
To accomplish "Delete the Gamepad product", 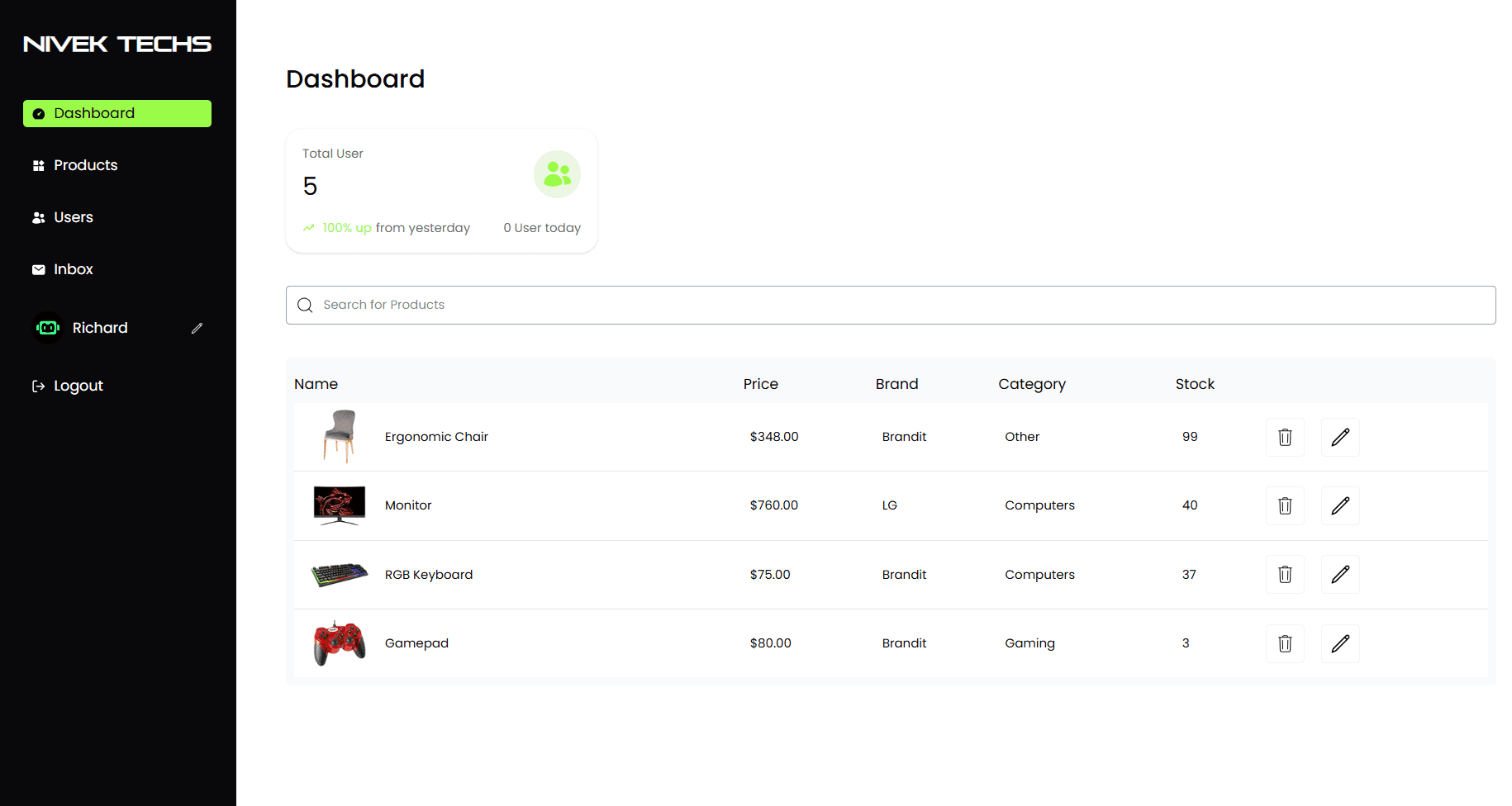I will [1285, 643].
